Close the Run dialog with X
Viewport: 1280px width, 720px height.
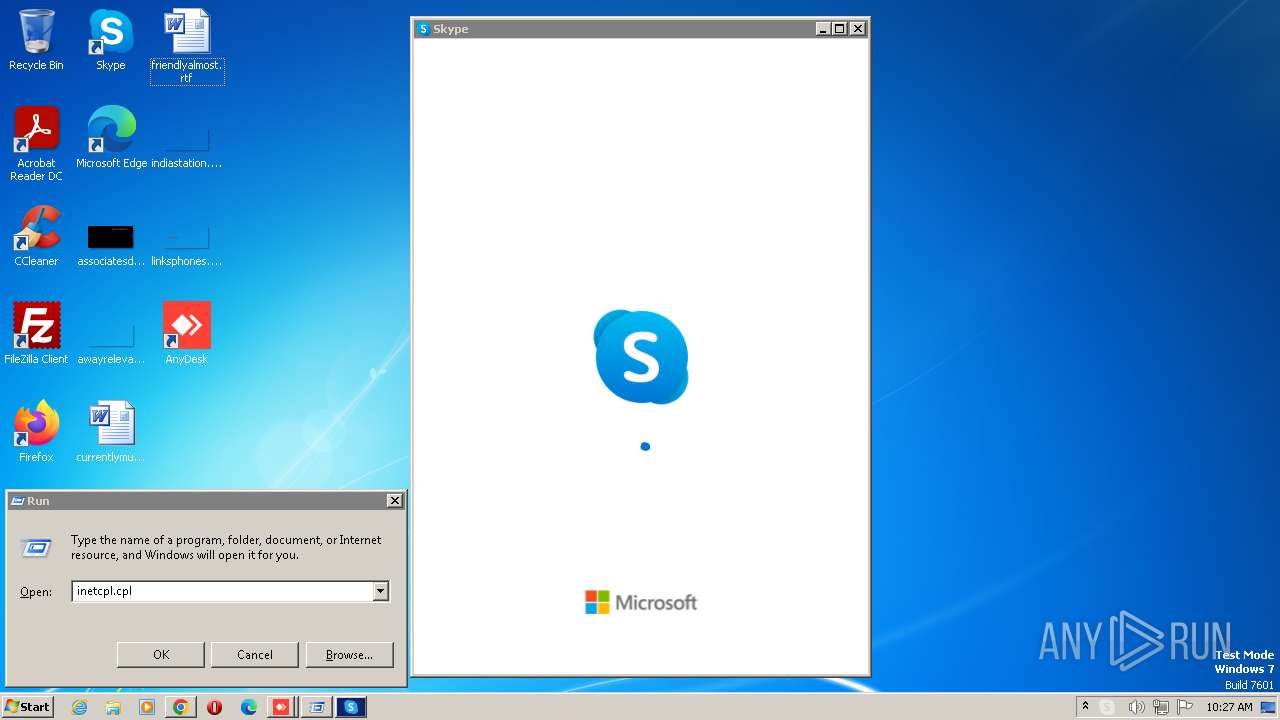pyautogui.click(x=394, y=500)
